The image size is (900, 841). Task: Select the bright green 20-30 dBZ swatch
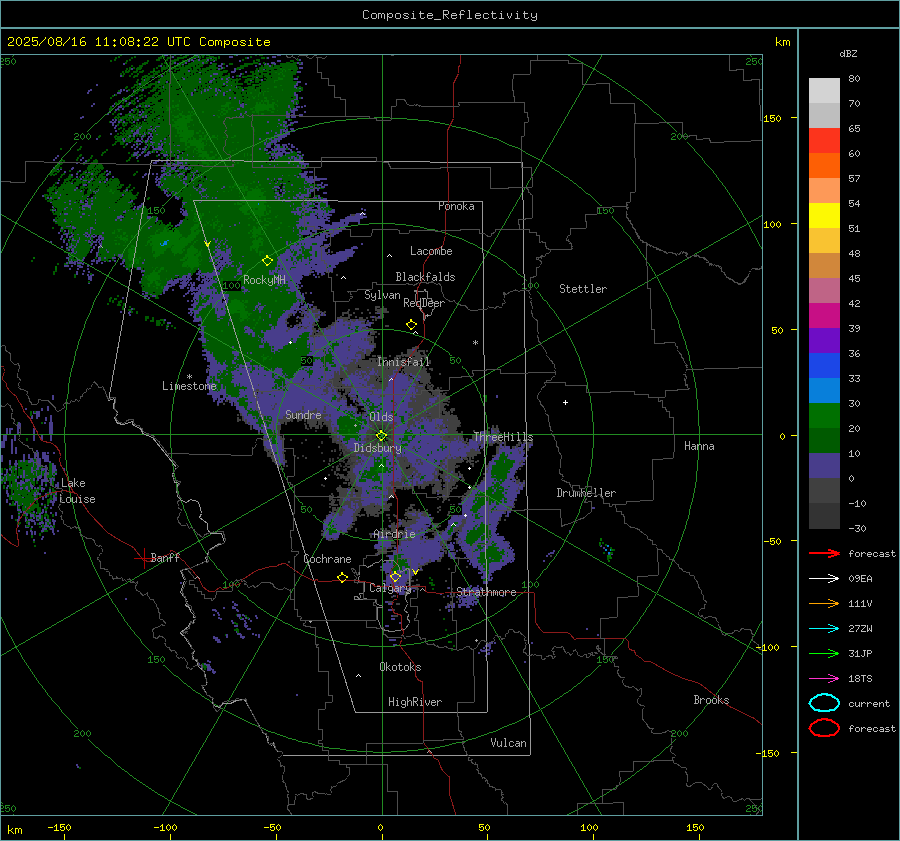point(824,416)
